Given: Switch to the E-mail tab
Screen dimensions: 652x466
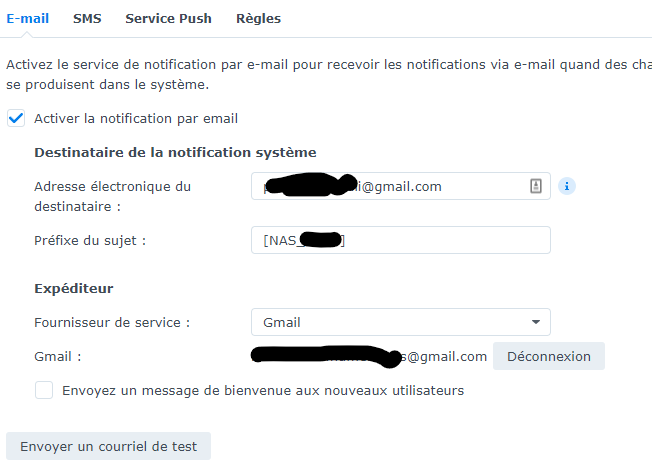Looking at the screenshot, I should point(28,18).
